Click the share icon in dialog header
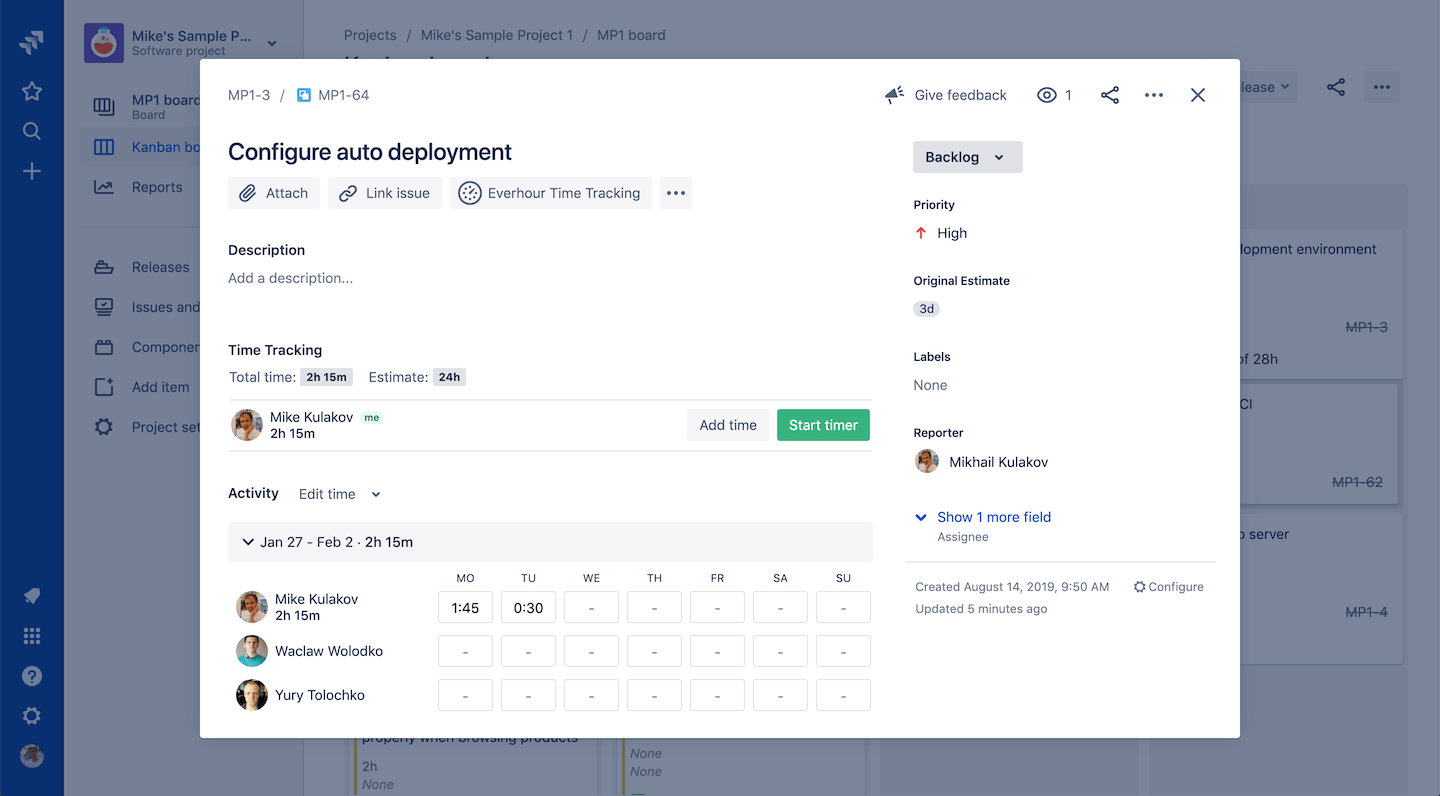Screen dimensions: 1440x796 click(1109, 95)
